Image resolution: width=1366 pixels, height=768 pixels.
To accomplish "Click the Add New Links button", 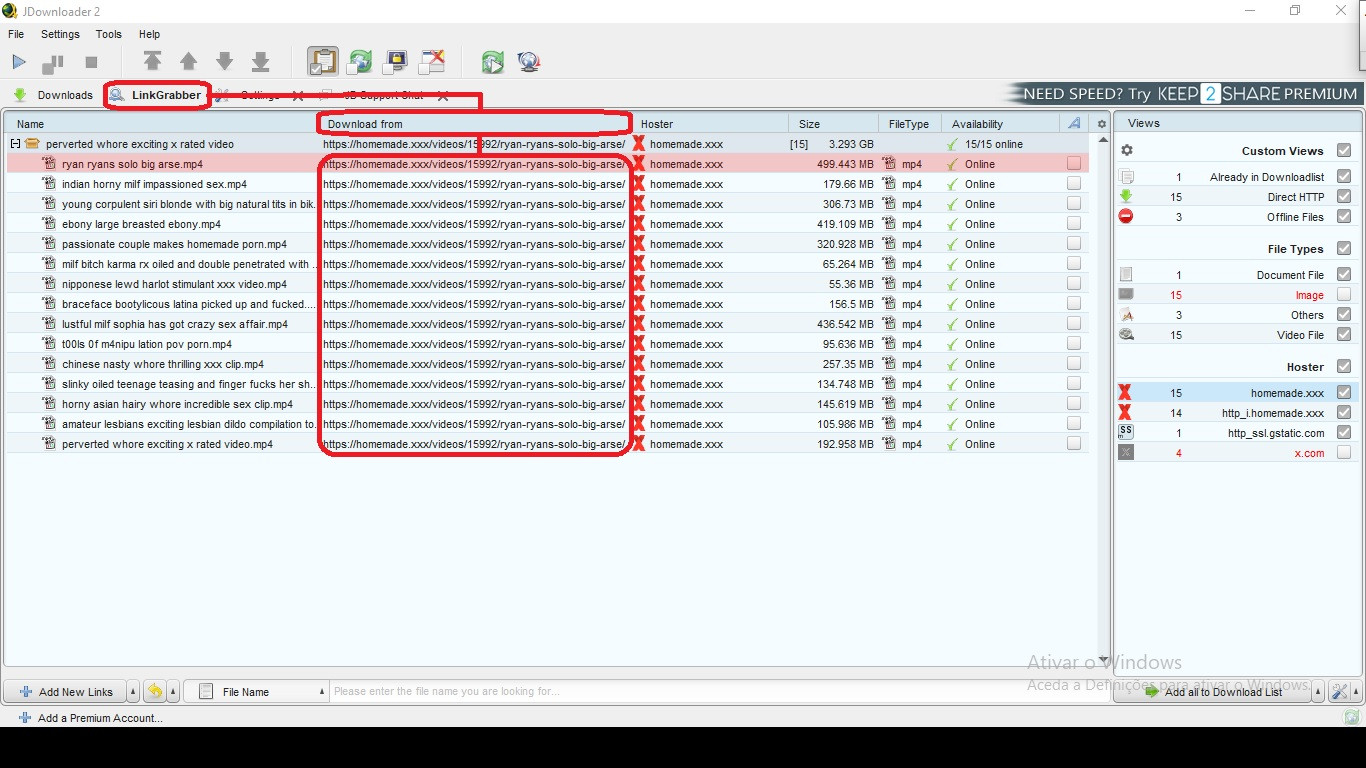I will tap(66, 691).
